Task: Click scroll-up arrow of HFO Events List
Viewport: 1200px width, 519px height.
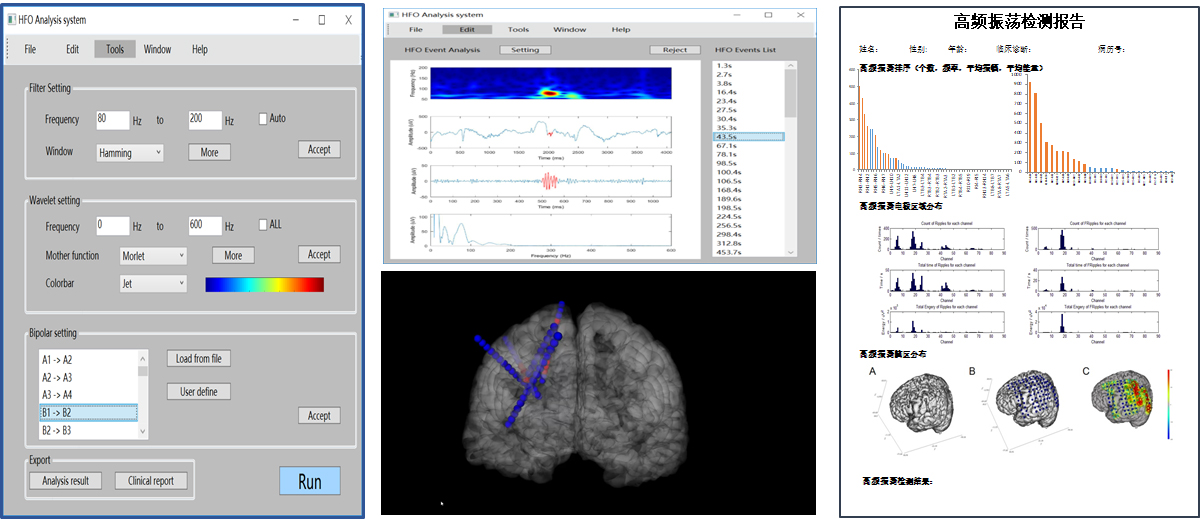Action: tap(791, 67)
